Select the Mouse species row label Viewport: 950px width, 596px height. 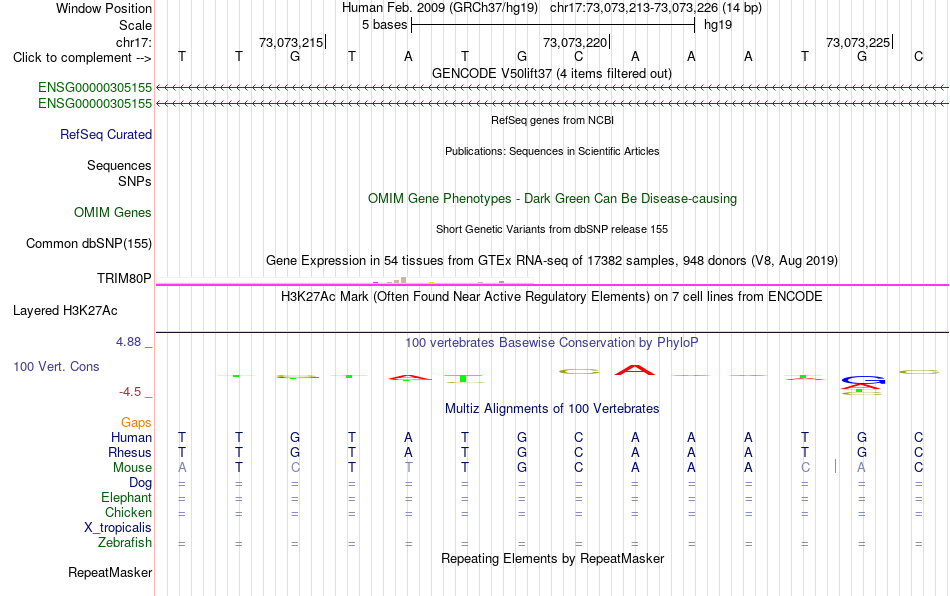click(132, 468)
